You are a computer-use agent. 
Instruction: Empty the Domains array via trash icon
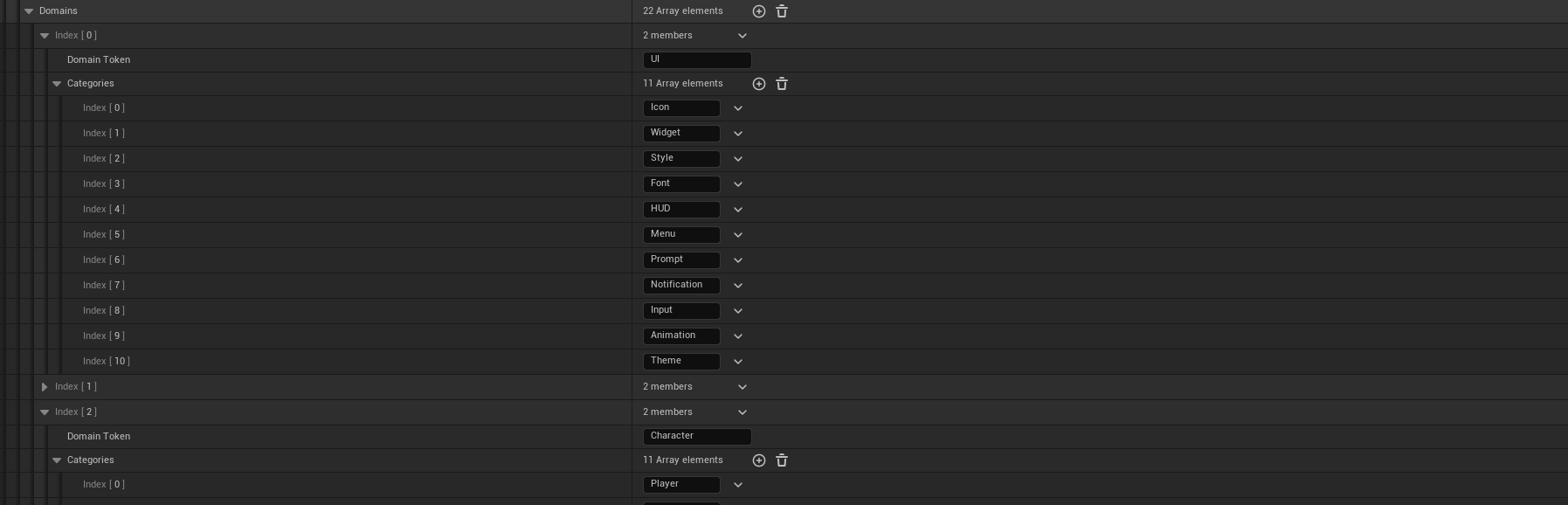point(782,11)
